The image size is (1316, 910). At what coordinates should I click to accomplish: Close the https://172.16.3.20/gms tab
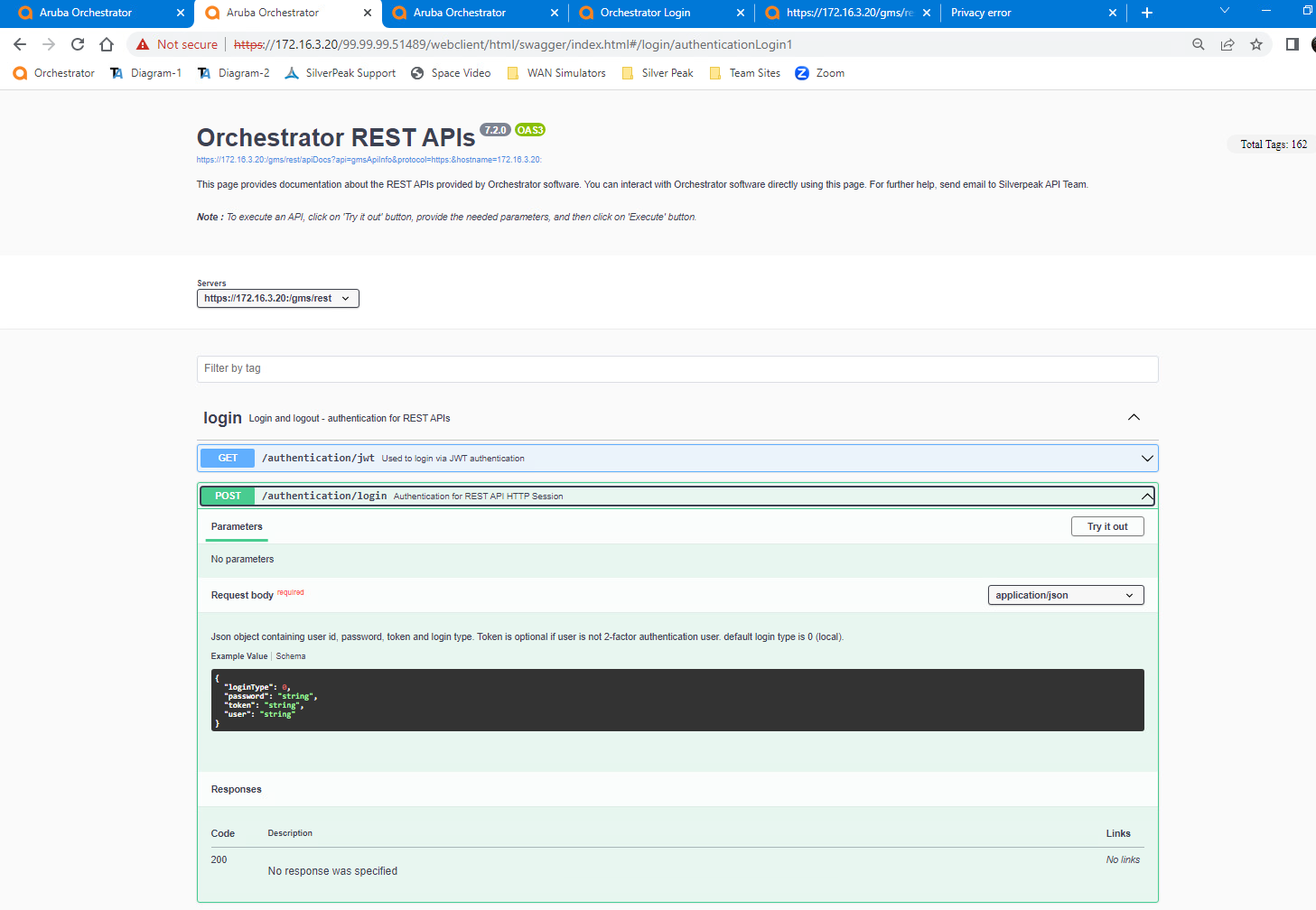tap(927, 13)
